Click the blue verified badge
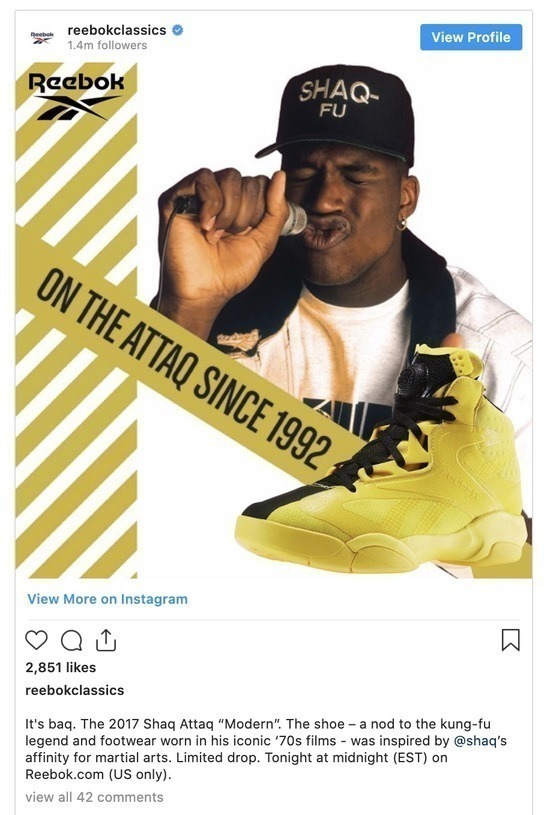 click(x=177, y=30)
